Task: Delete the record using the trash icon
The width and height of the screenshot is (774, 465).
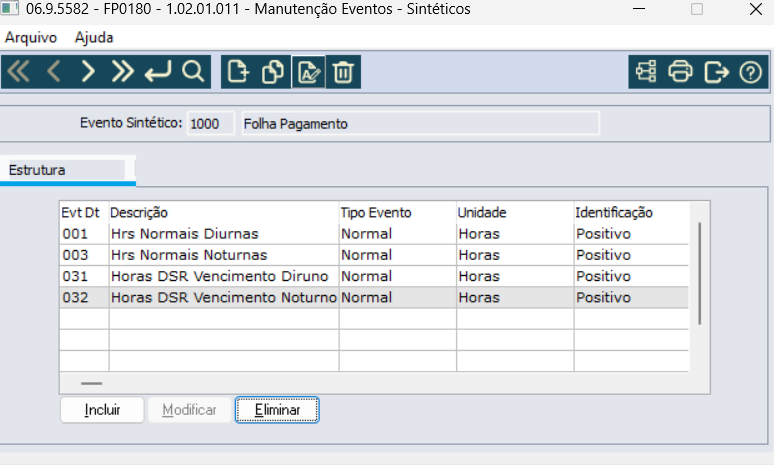Action: click(343, 72)
